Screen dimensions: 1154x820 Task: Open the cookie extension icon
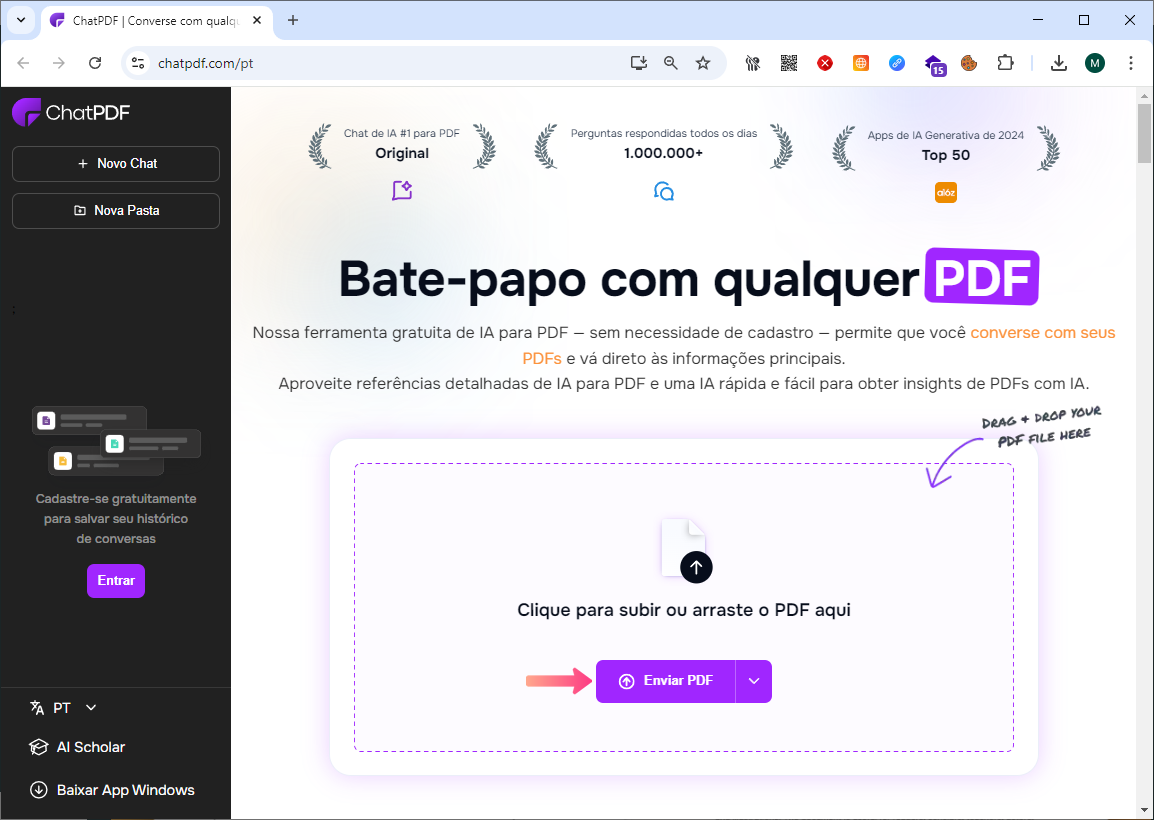pos(969,63)
